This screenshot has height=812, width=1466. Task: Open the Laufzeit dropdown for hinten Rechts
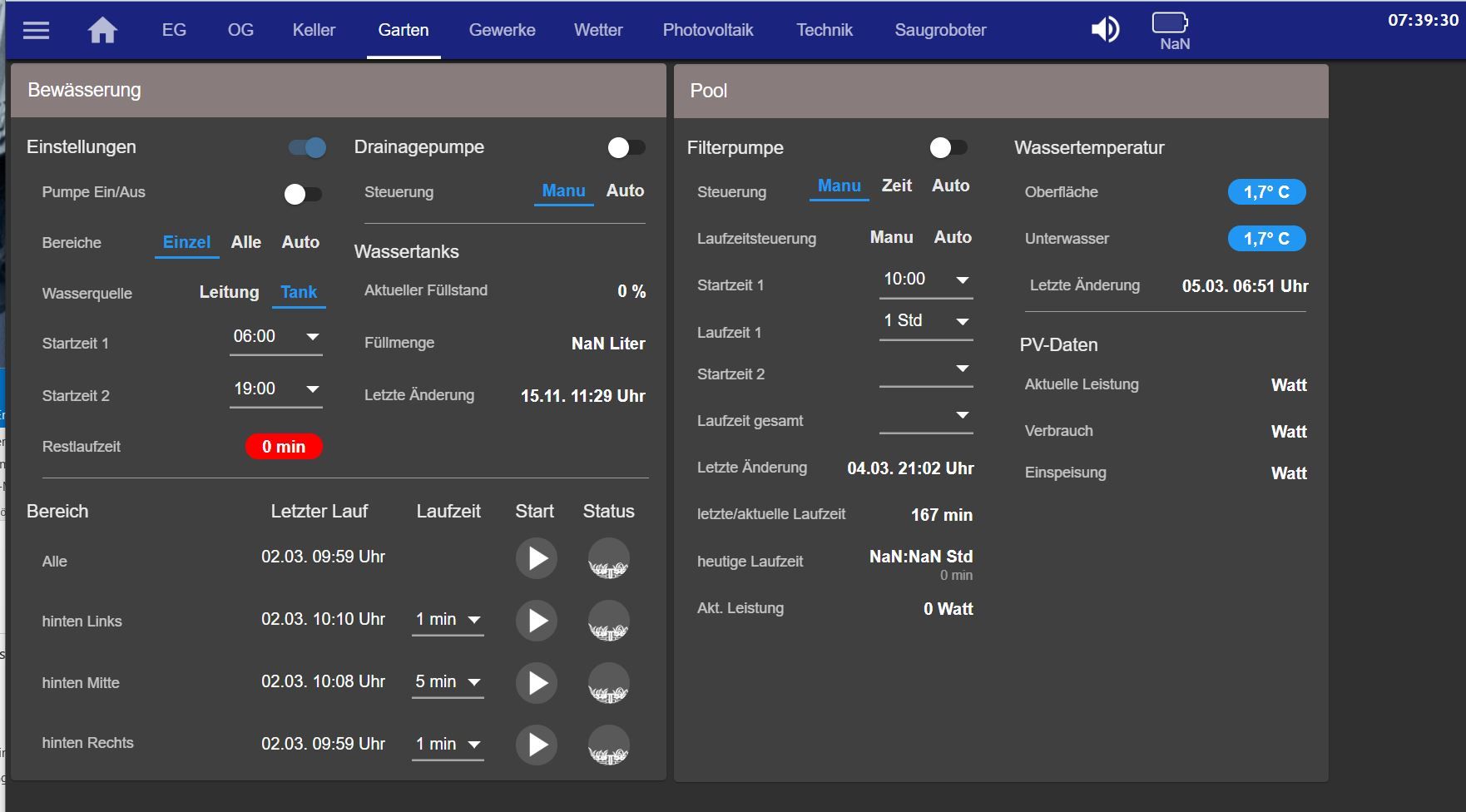click(x=448, y=745)
